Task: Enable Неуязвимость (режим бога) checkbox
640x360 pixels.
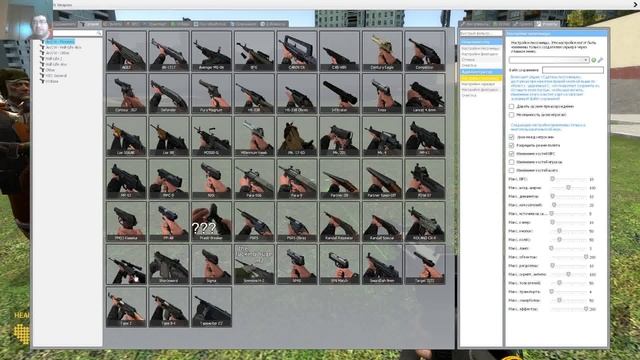Action: tap(511, 115)
